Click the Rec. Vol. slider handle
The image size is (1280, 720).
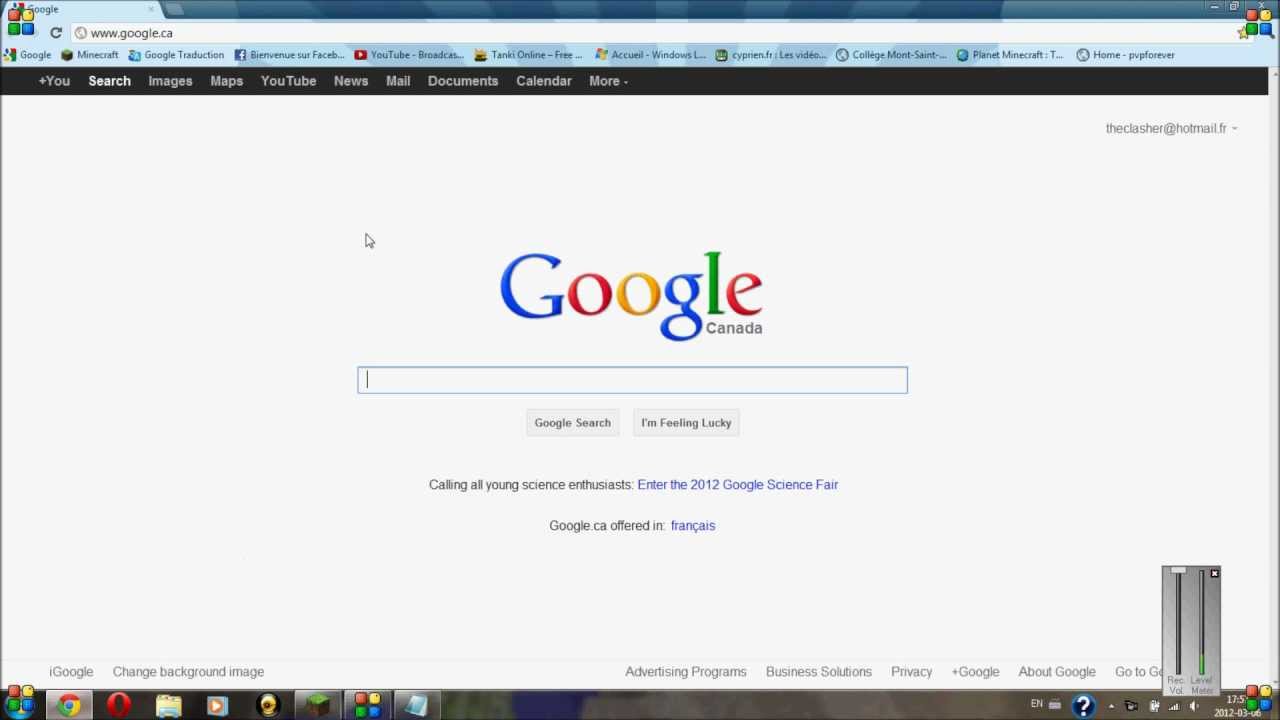[x=1178, y=571]
